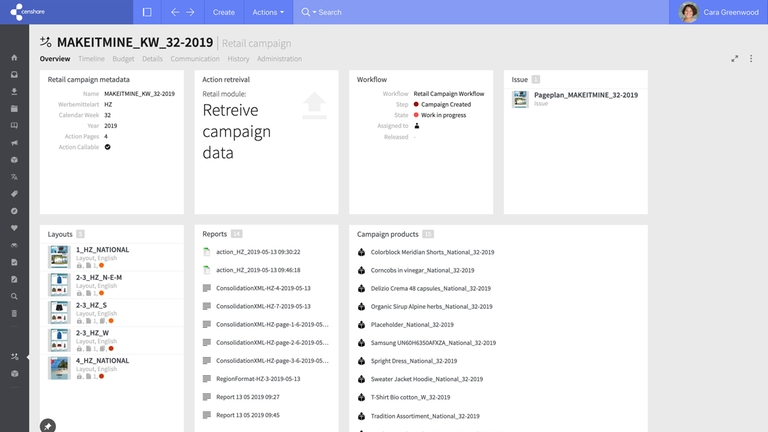Open layout 2-3_HZ_N-E-M

pos(99,277)
